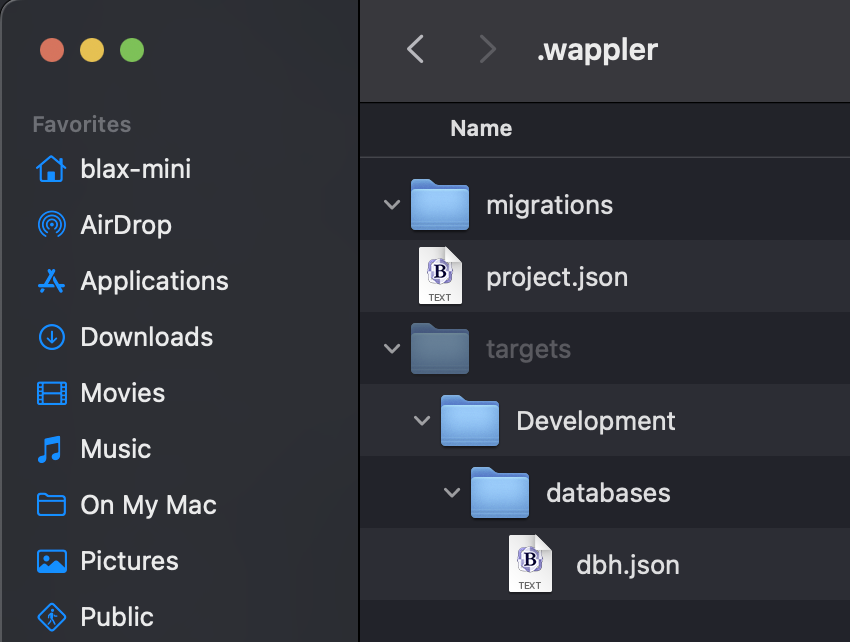The width and height of the screenshot is (850, 642).
Task: Select the databases row name
Action: point(608,493)
